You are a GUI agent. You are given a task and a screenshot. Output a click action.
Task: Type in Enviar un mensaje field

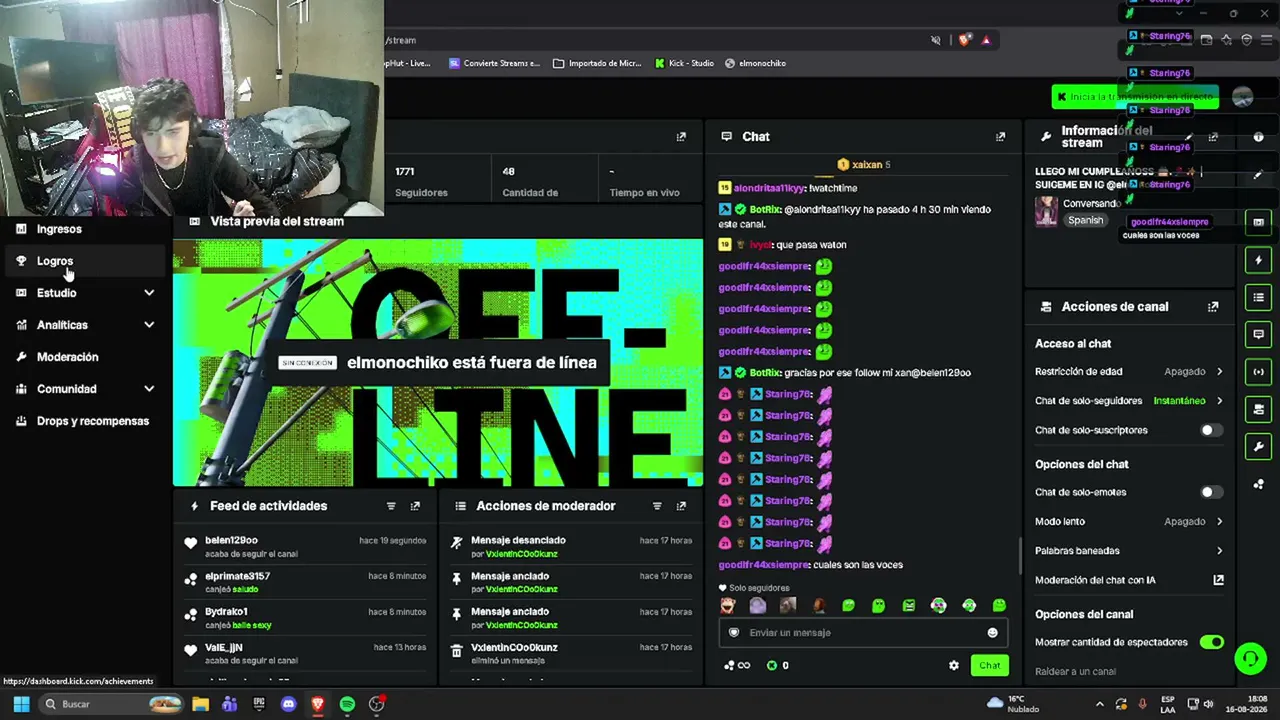coord(863,633)
